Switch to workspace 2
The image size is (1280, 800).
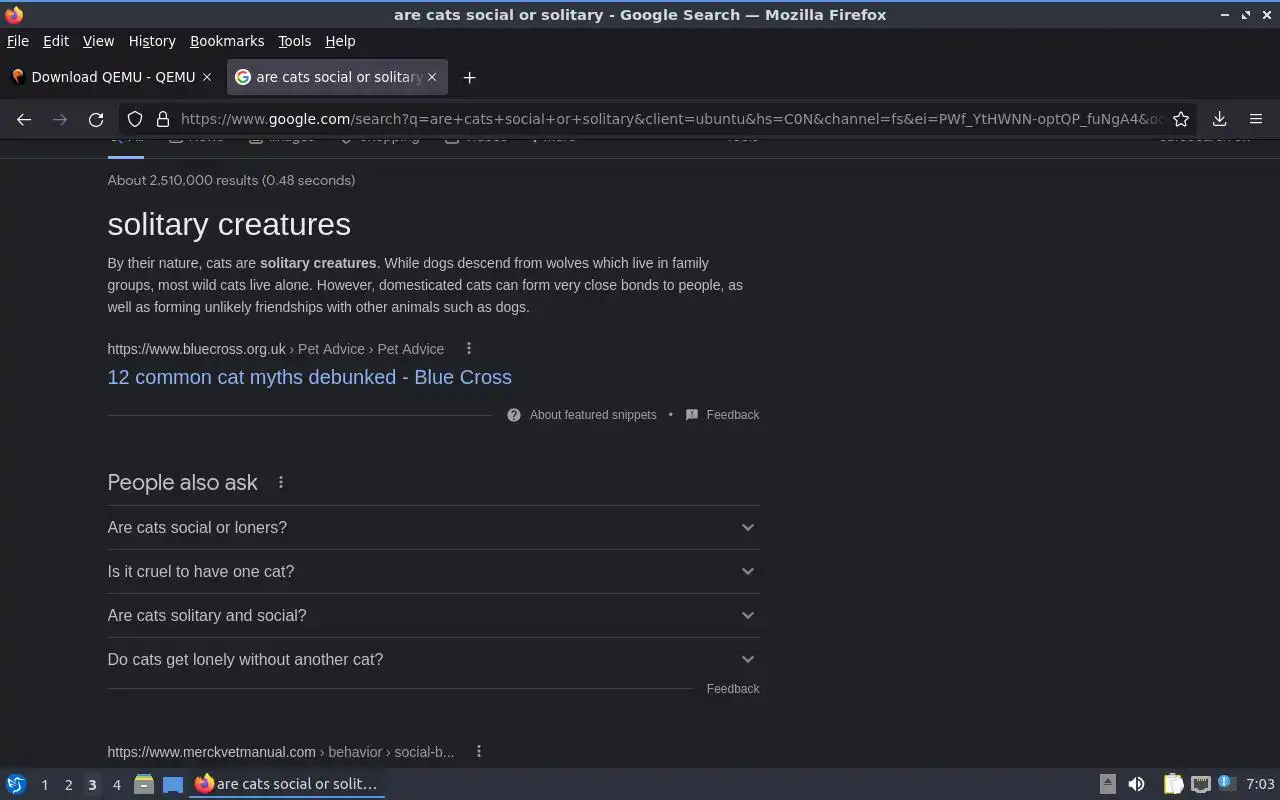tap(68, 785)
